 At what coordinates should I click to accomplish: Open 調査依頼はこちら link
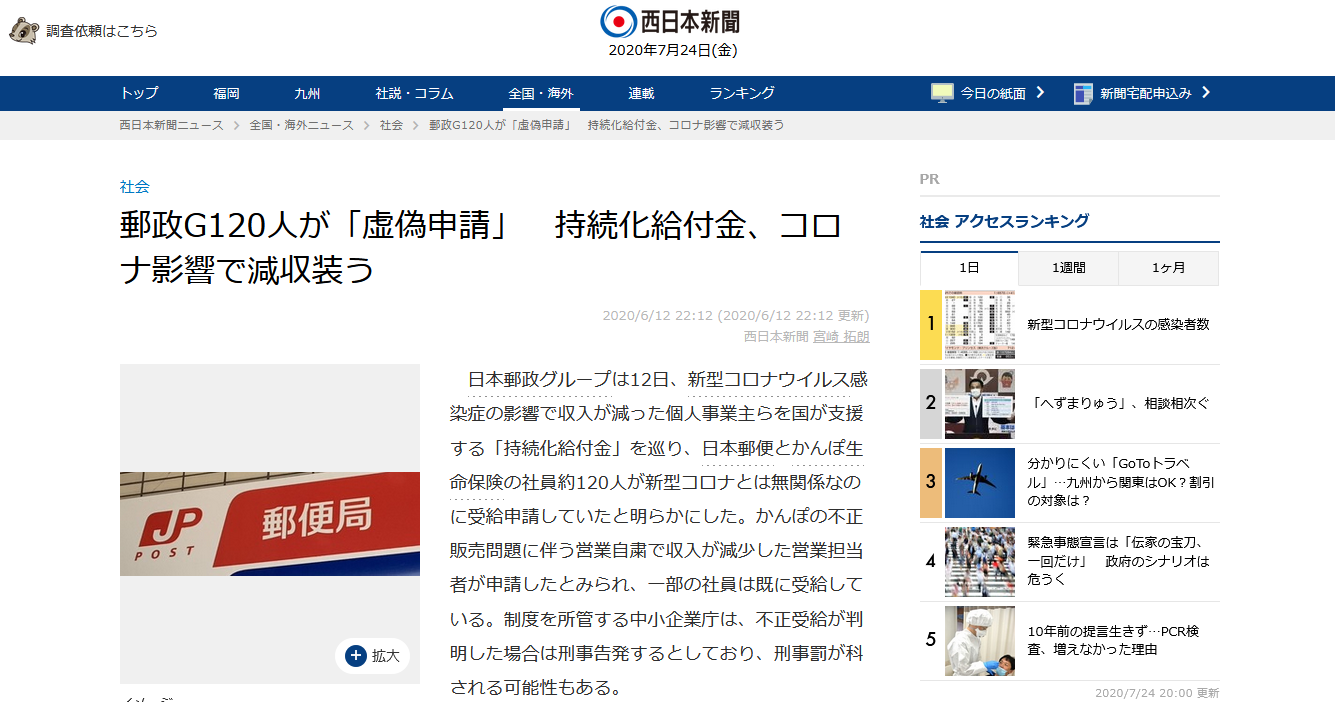coord(102,31)
